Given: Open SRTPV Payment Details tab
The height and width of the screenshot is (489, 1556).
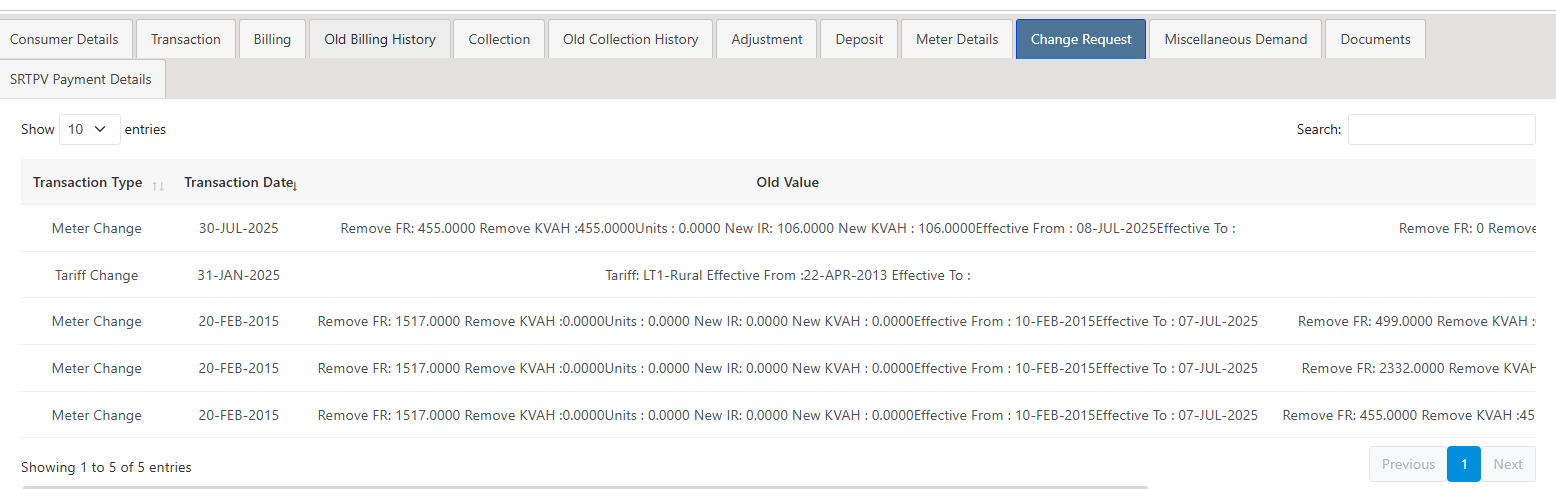Looking at the screenshot, I should coord(81,79).
